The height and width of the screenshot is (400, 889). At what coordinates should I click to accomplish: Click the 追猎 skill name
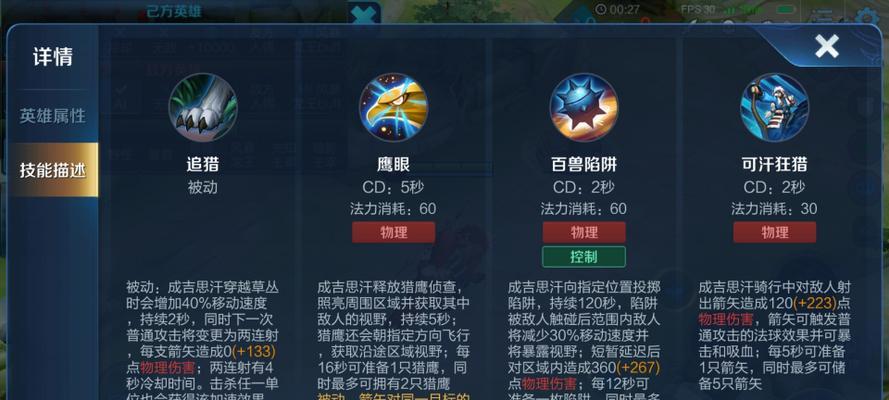pos(202,165)
